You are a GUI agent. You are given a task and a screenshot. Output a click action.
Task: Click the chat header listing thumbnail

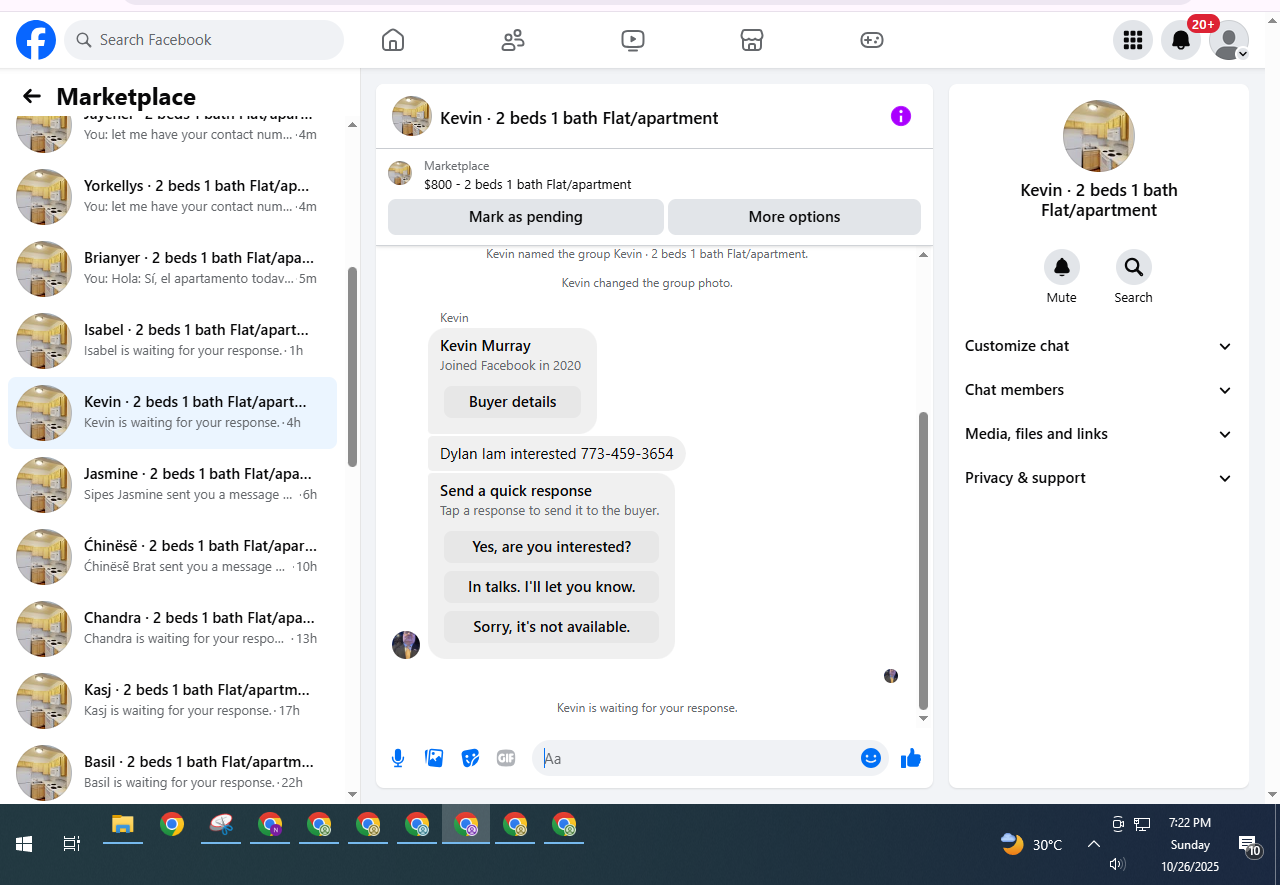[x=412, y=116]
